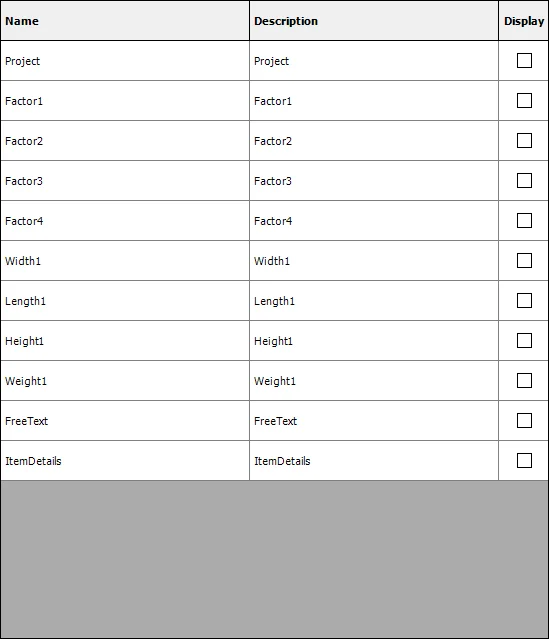Select the FreeText description cell

pyautogui.click(x=374, y=421)
